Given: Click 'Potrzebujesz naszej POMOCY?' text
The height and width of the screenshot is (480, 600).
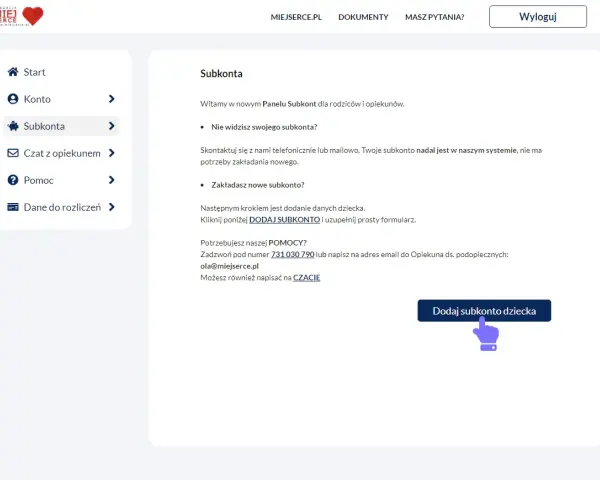Looking at the screenshot, I should [x=253, y=243].
